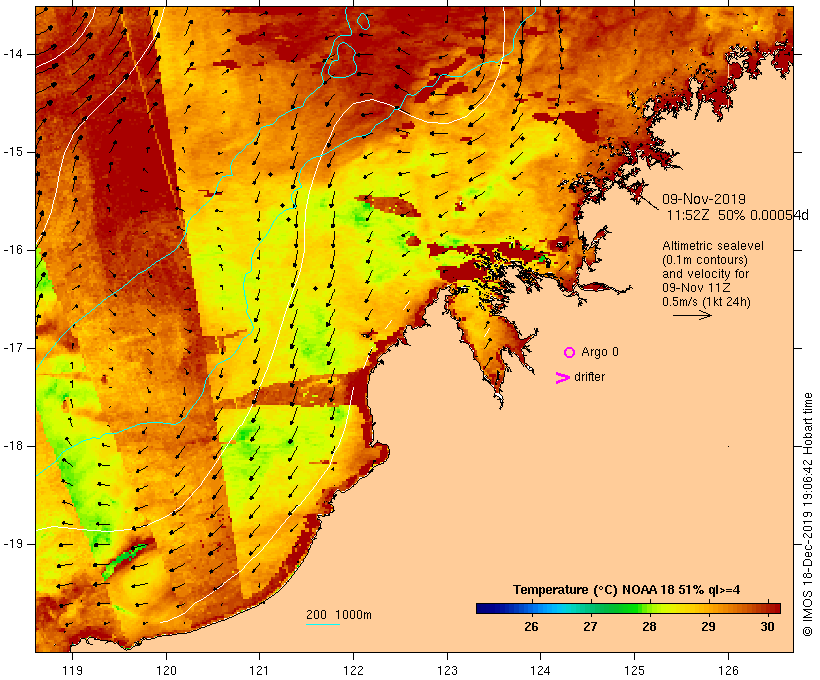The height and width of the screenshot is (680, 820).
Task: Click the 'and velocity for' caption line
Action: 705,274
